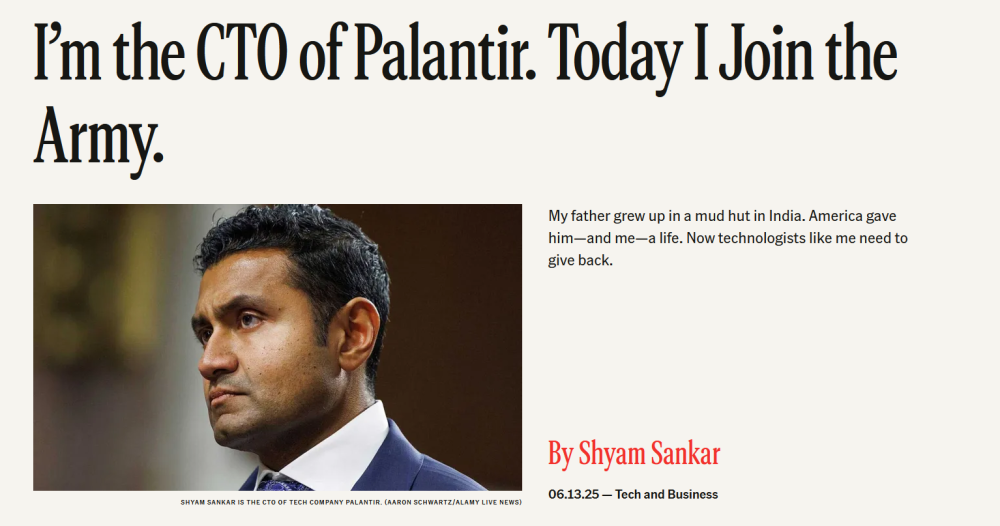Click the 06.13.25 publication date

(573, 494)
